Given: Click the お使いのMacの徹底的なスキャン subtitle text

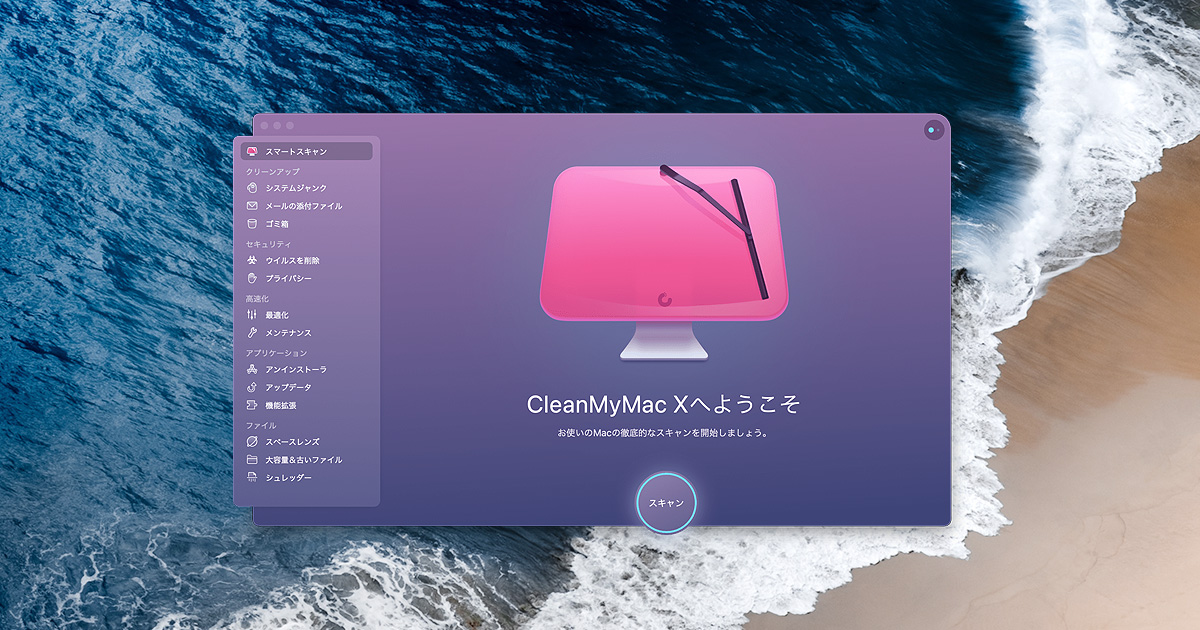Looking at the screenshot, I should (x=664, y=435).
